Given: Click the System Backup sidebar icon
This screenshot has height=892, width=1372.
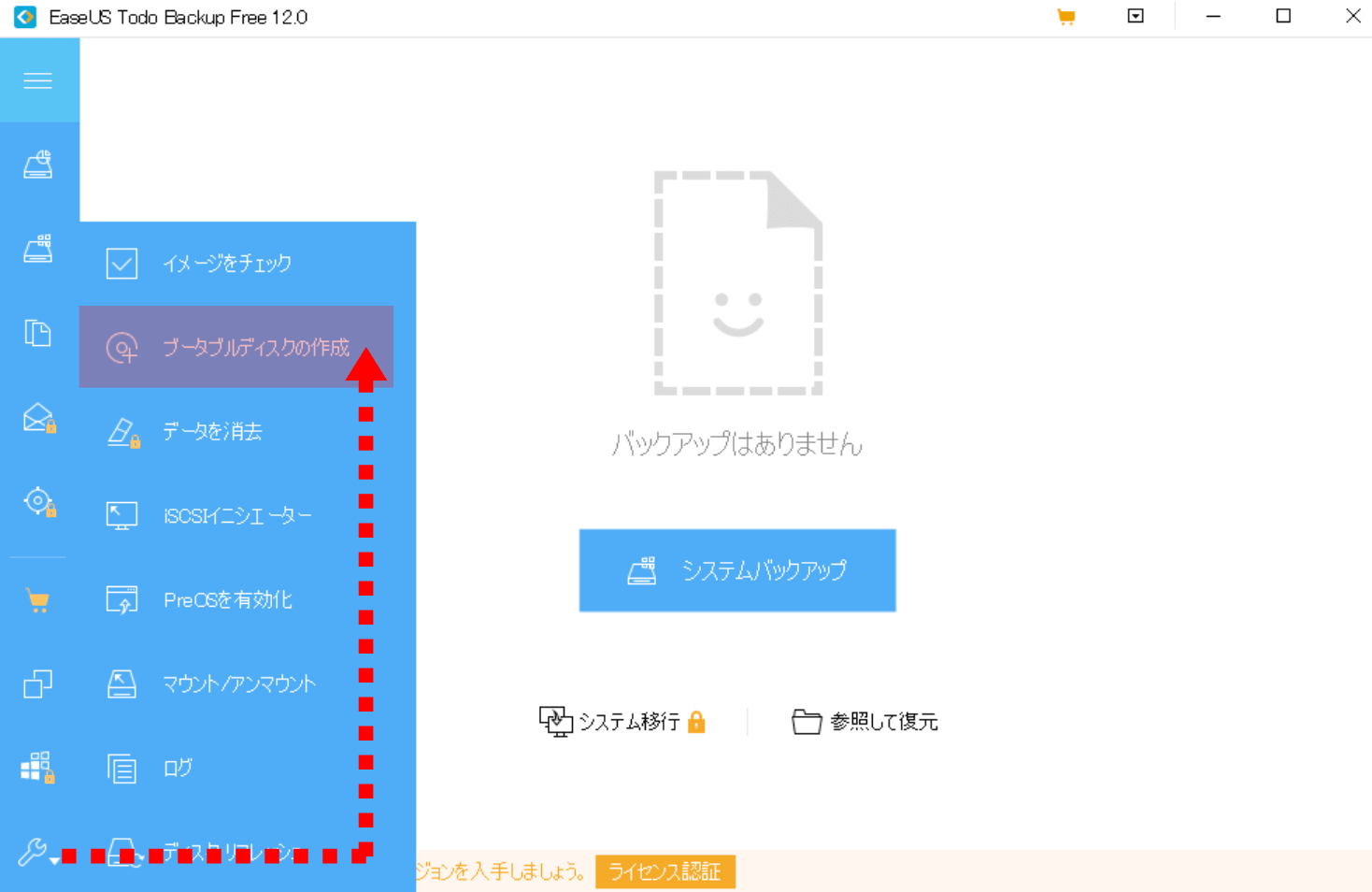Looking at the screenshot, I should (38, 249).
